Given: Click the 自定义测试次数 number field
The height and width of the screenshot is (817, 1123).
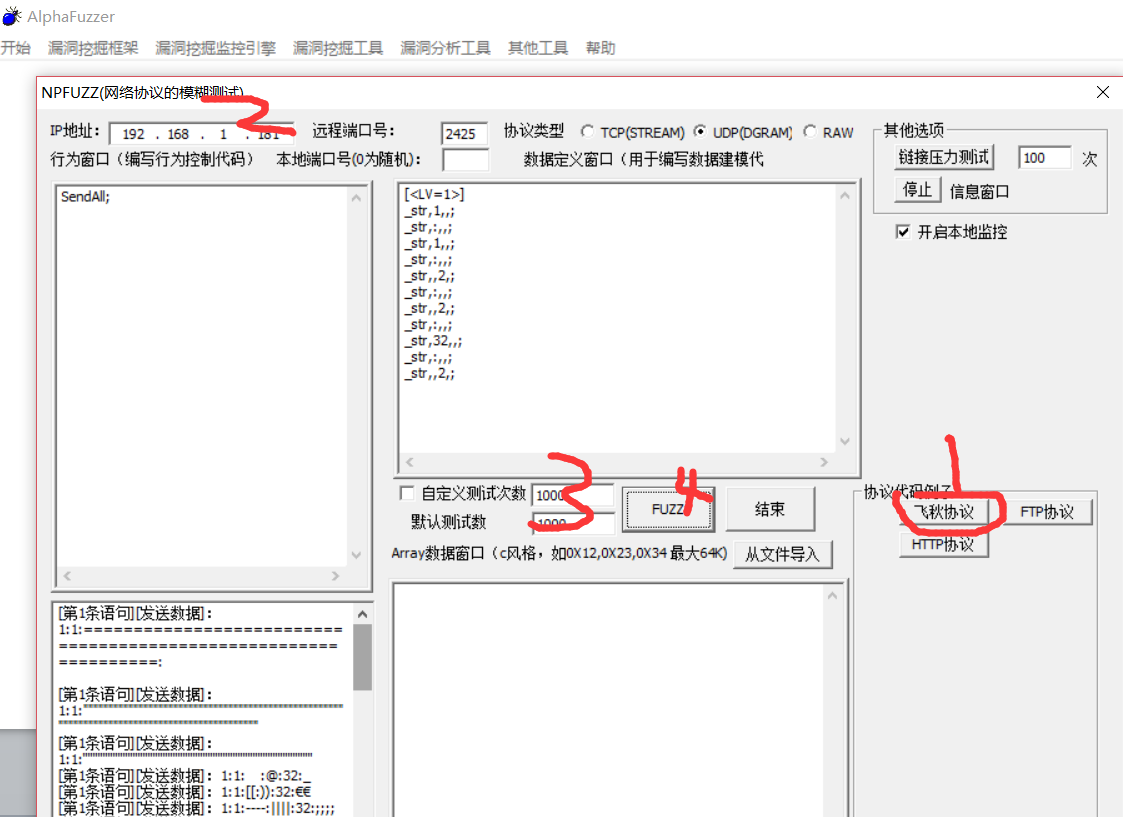Looking at the screenshot, I should [573, 495].
